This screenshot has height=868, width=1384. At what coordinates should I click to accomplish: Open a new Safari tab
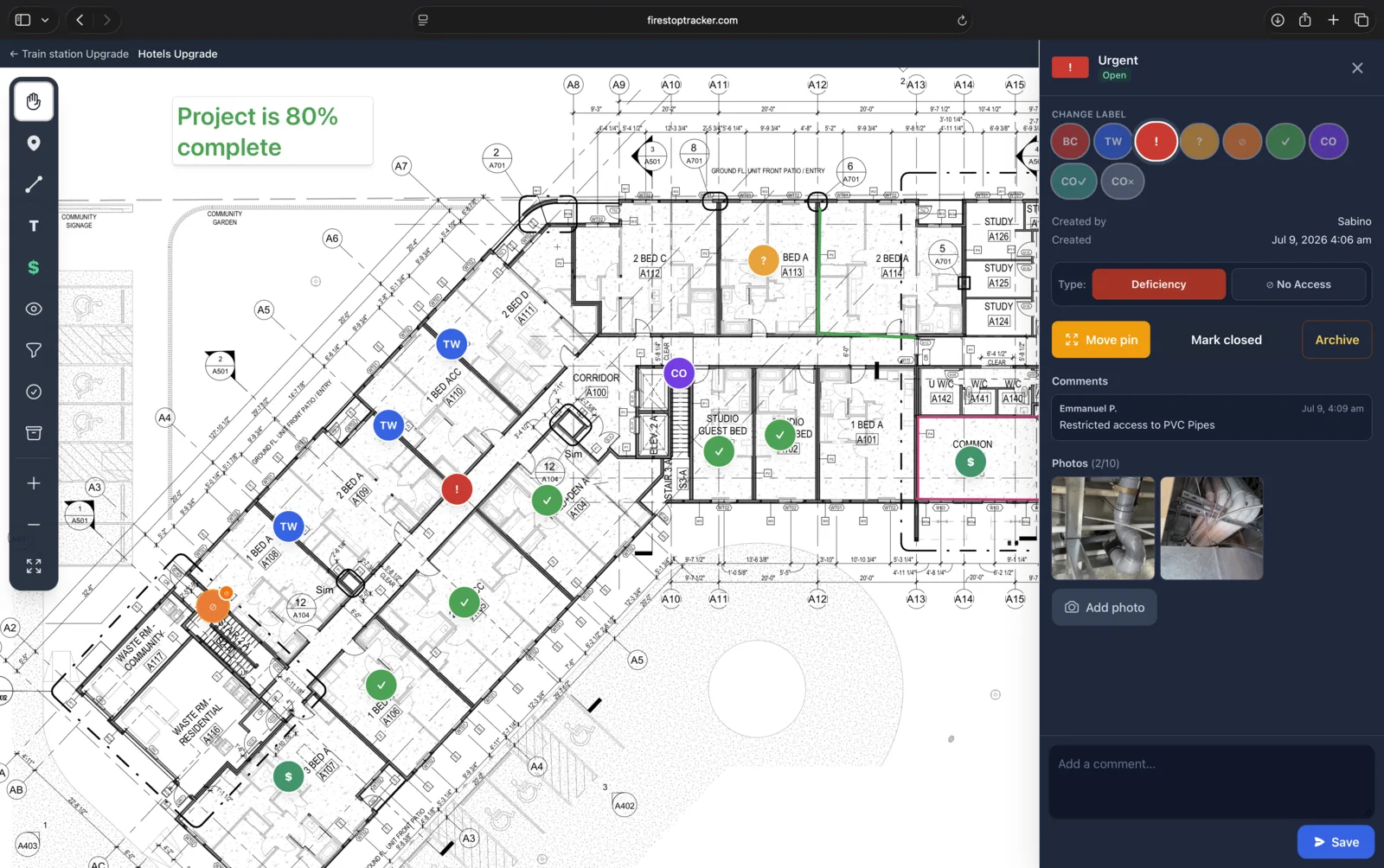1333,20
